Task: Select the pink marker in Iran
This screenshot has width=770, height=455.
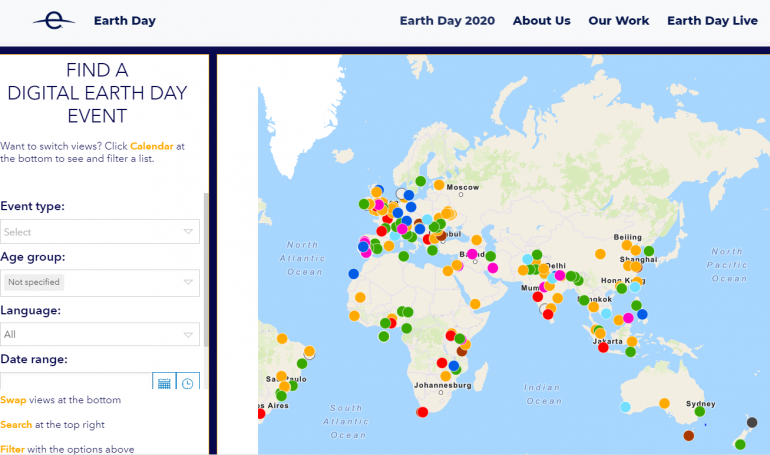Action: click(x=493, y=268)
